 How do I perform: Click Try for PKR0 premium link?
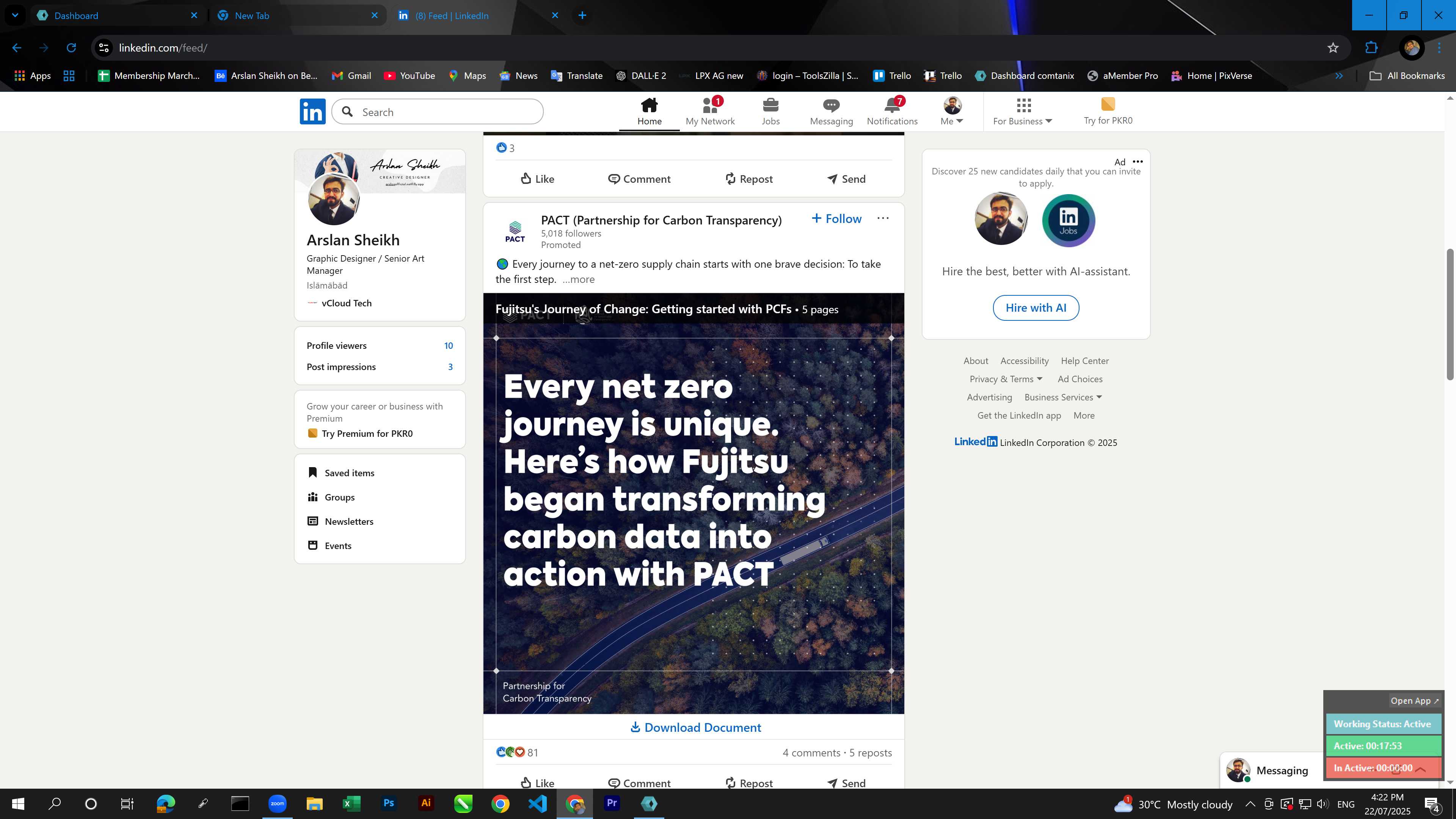[x=1108, y=111]
